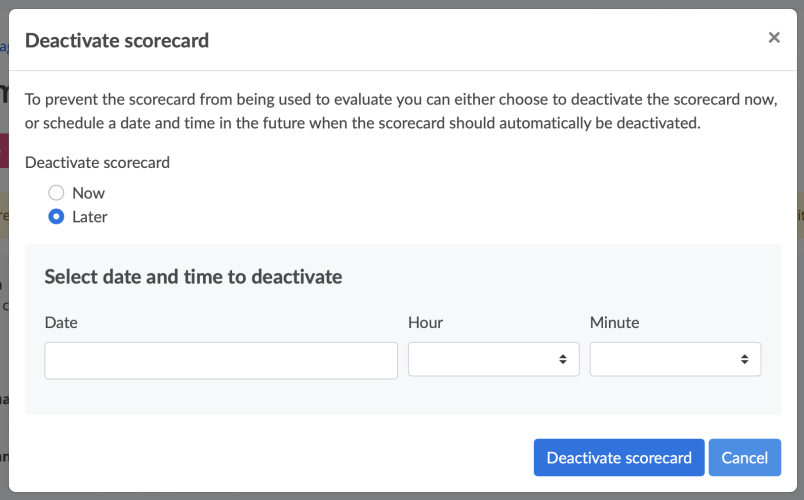This screenshot has height=500, width=804.
Task: Select the Later radio button
Action: pos(57,217)
